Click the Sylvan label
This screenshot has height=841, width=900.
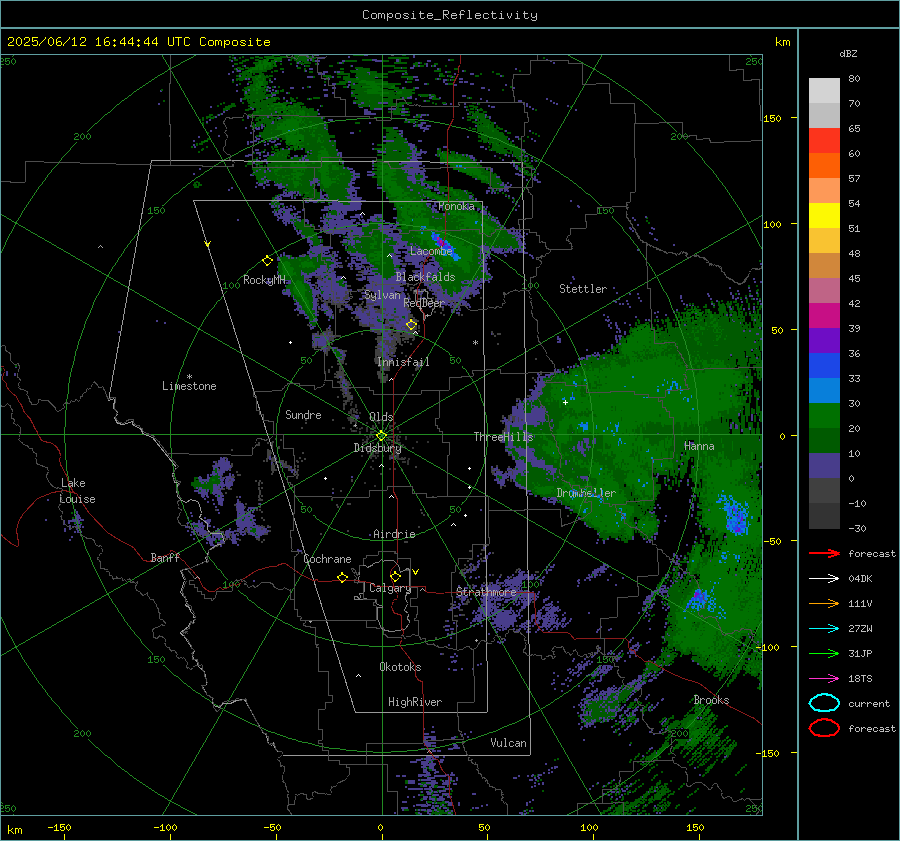(382, 295)
